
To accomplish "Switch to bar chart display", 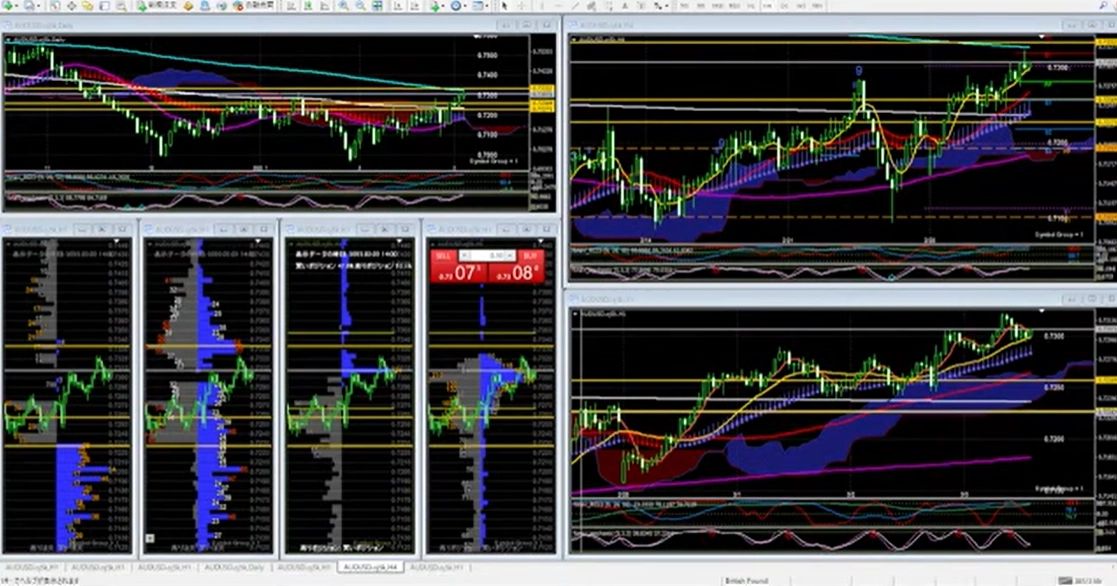I will click(292, 6).
